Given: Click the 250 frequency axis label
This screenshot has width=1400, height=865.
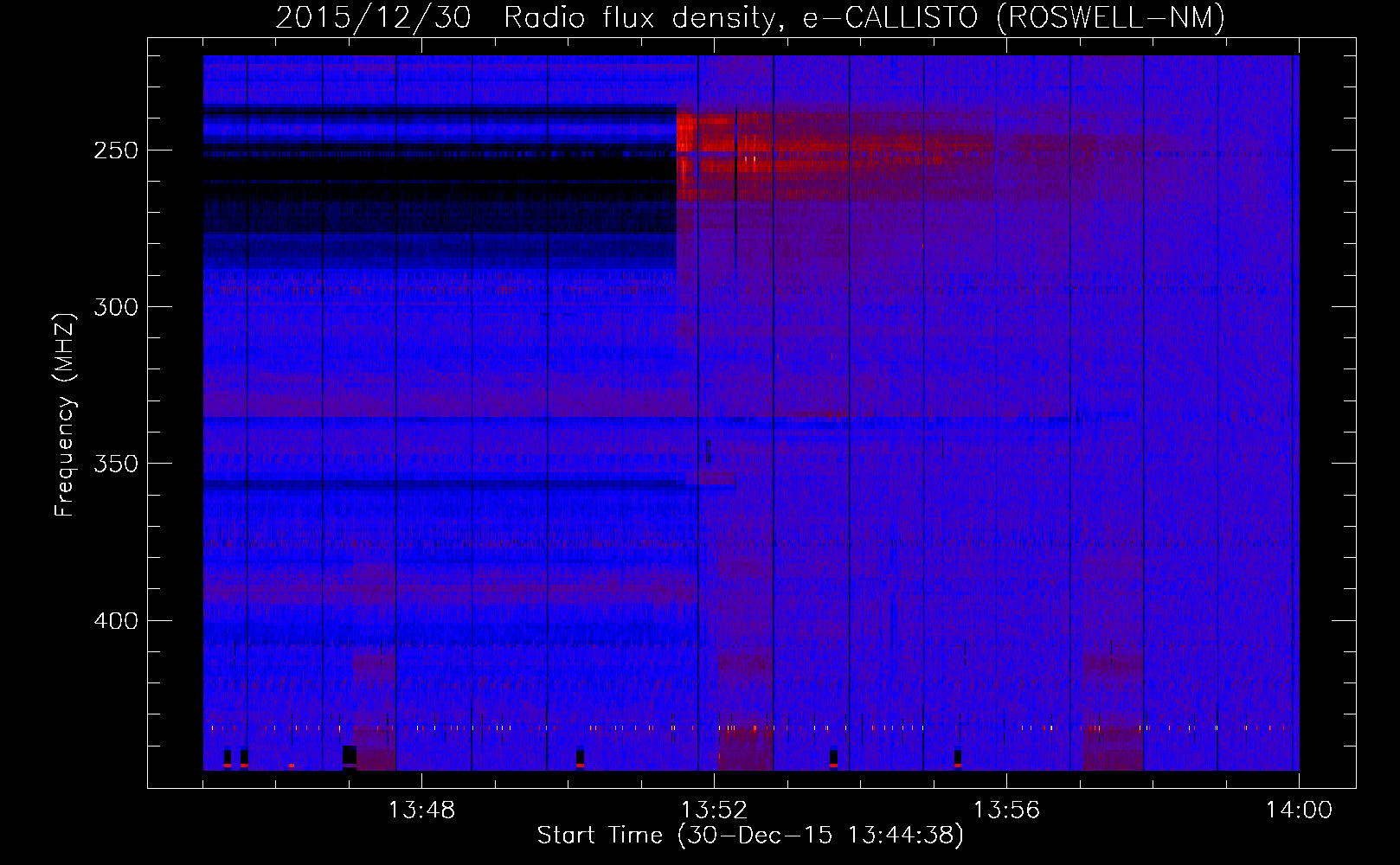Looking at the screenshot, I should click(116, 151).
